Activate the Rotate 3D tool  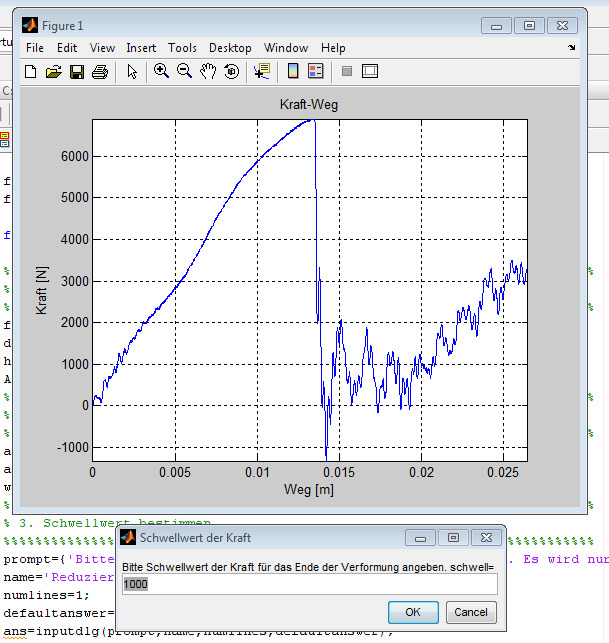pyautogui.click(x=232, y=71)
